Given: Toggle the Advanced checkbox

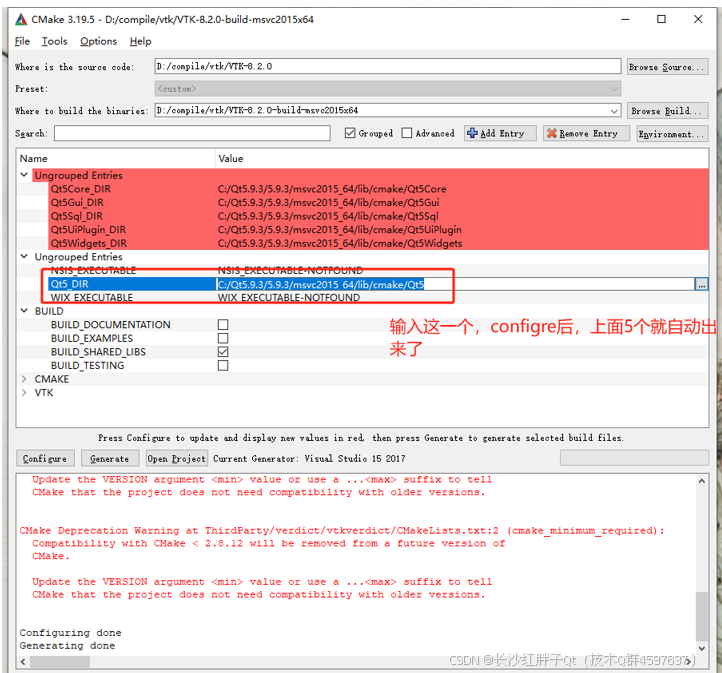Looking at the screenshot, I should click(x=407, y=133).
